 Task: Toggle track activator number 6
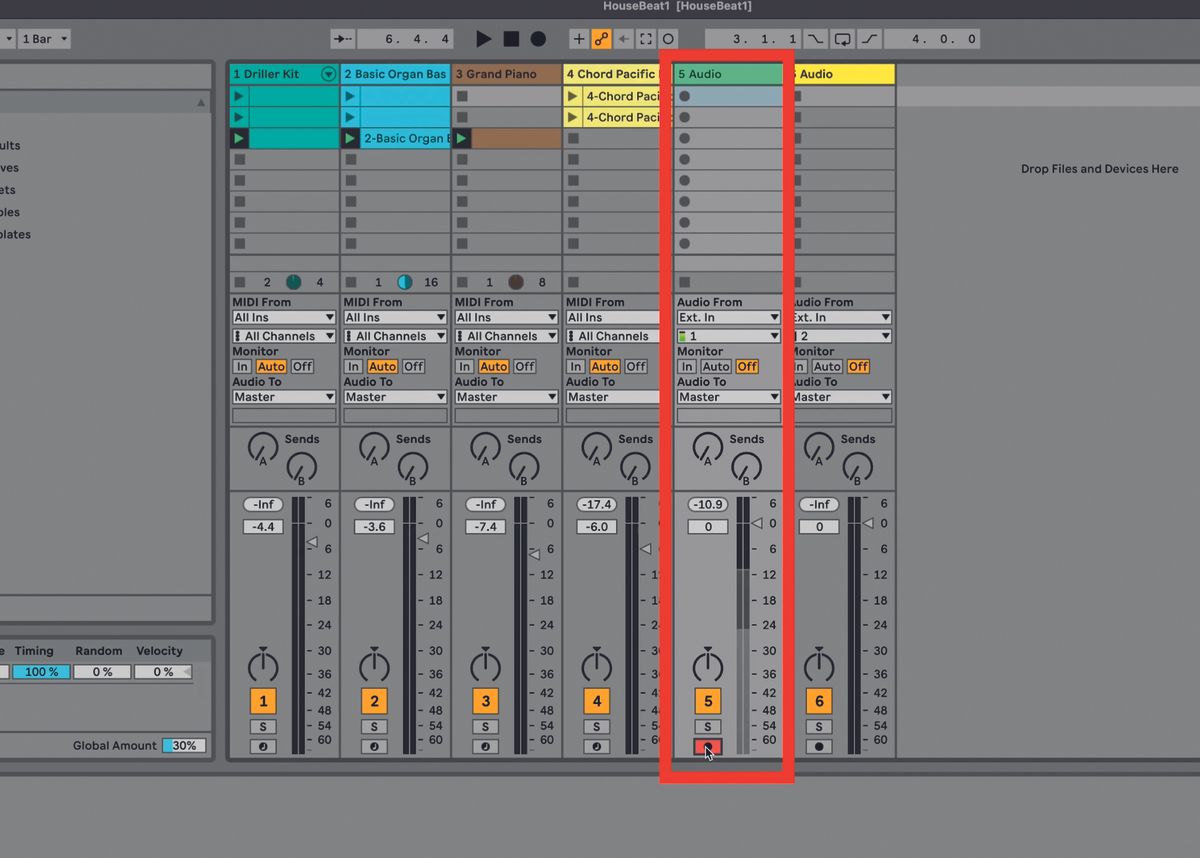(x=819, y=701)
